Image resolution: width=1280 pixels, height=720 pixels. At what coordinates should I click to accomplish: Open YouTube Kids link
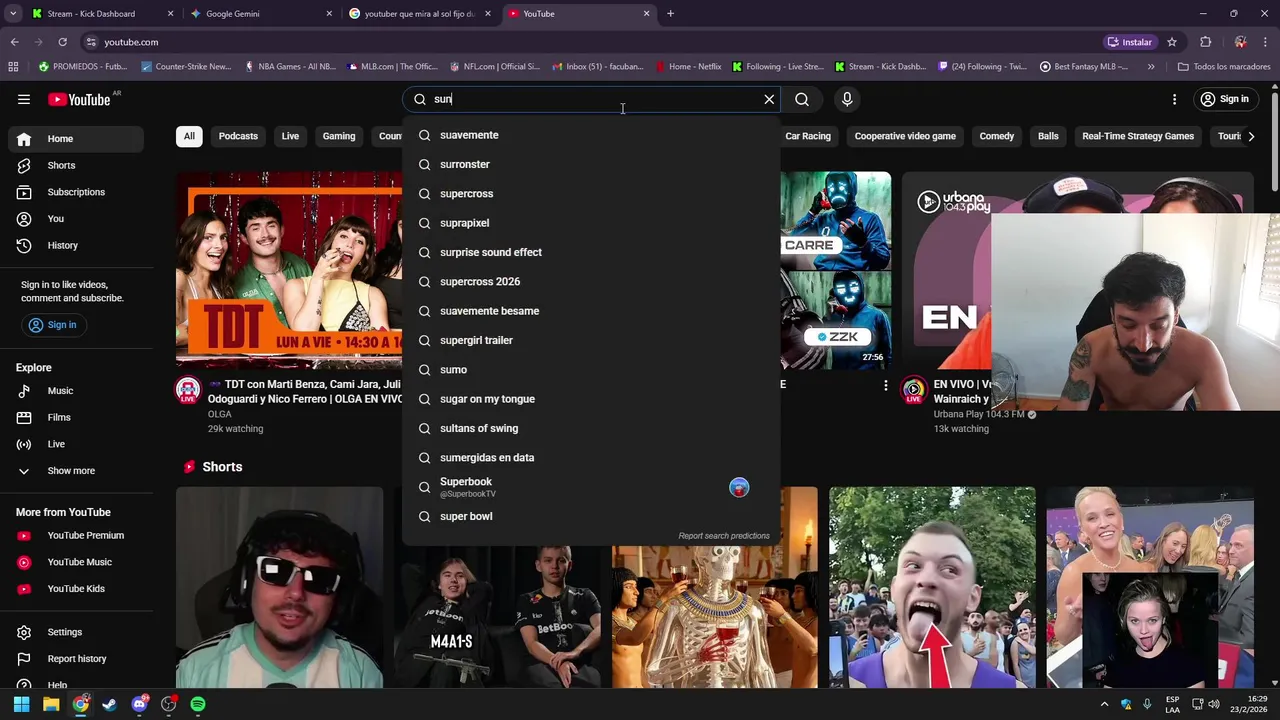(77, 588)
